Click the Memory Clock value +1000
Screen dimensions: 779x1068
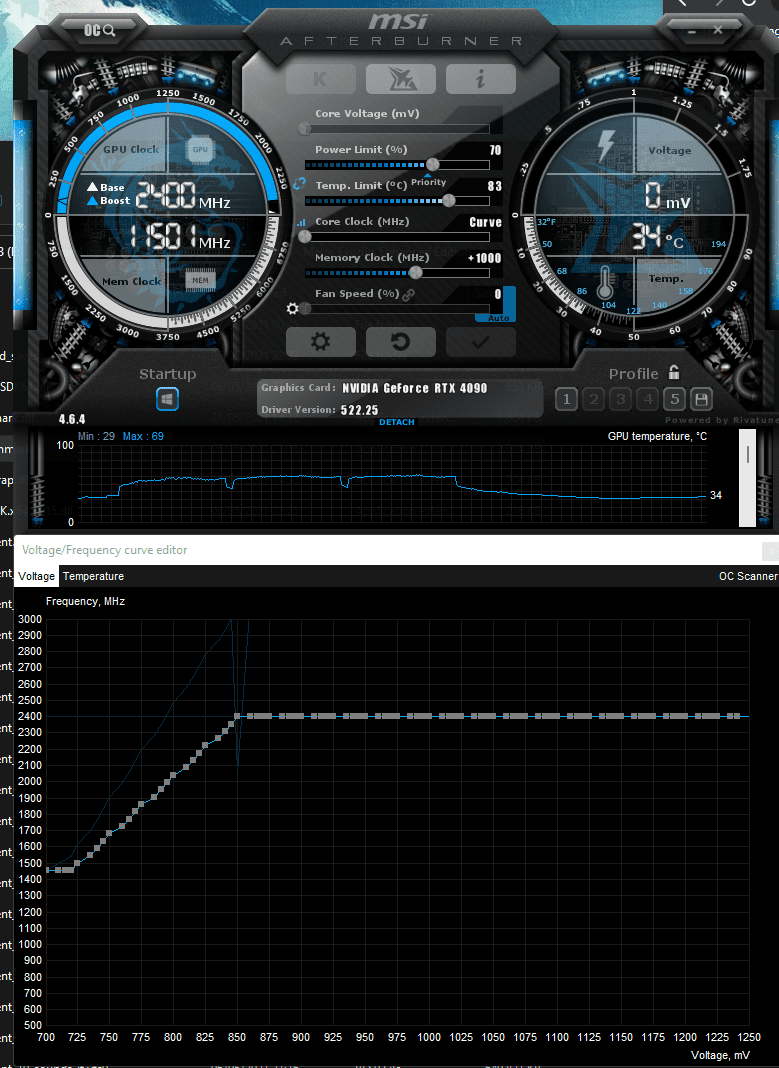coord(485,258)
